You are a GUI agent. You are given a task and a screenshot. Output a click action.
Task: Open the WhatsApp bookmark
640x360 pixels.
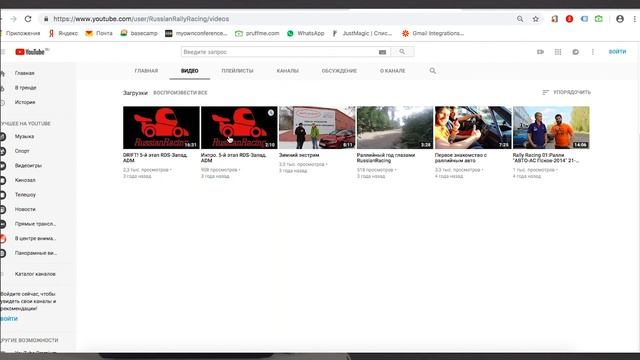305,33
